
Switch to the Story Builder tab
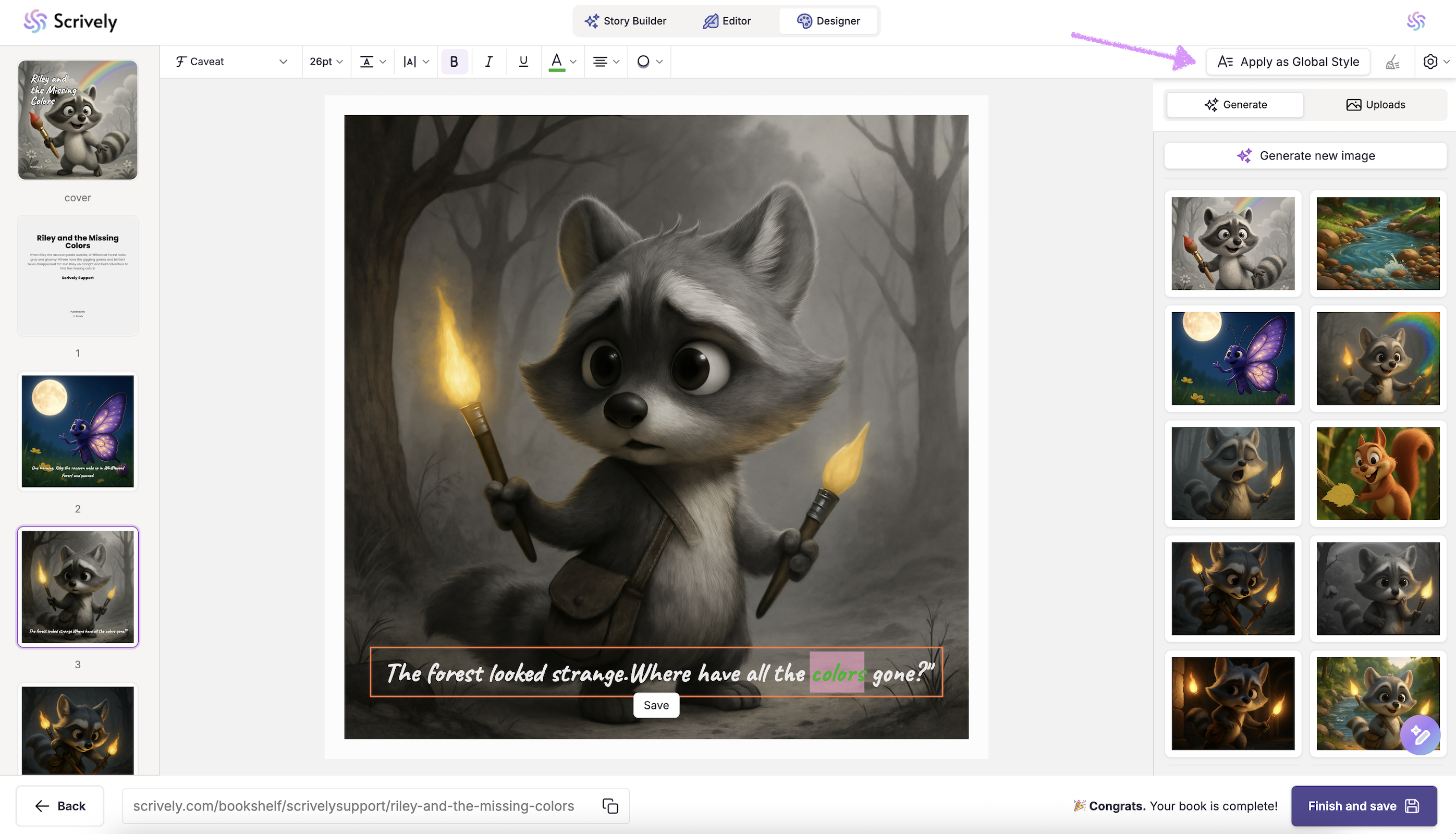(625, 21)
